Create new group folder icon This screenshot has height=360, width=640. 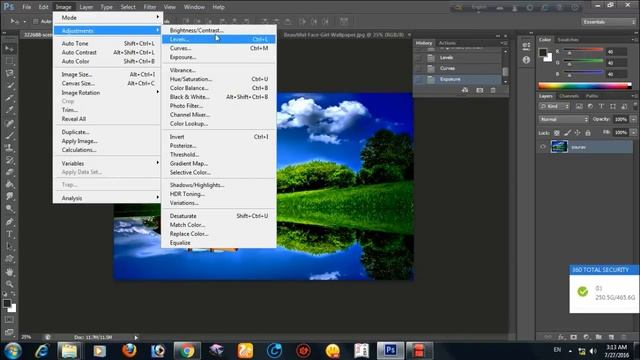click(599, 337)
